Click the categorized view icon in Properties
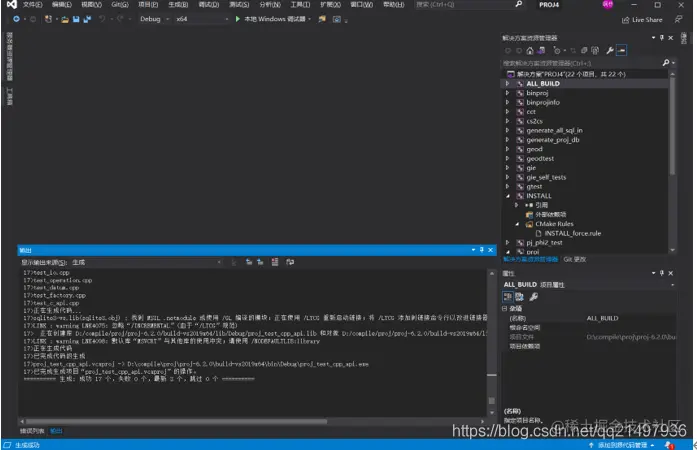Screen dimensions: 697x450 (x=508, y=297)
